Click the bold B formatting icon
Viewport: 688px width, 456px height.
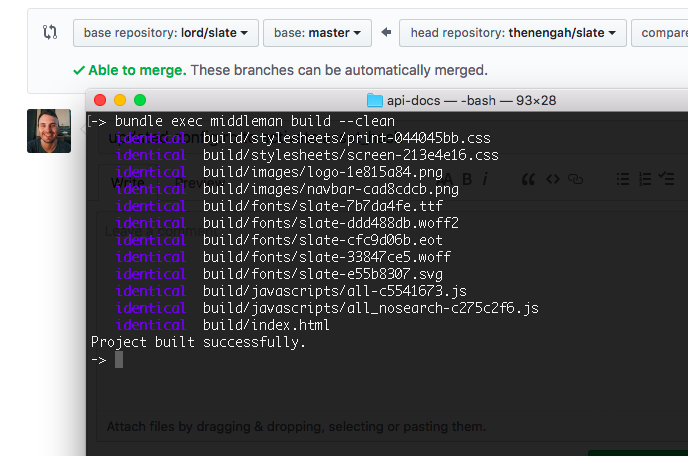[x=467, y=179]
